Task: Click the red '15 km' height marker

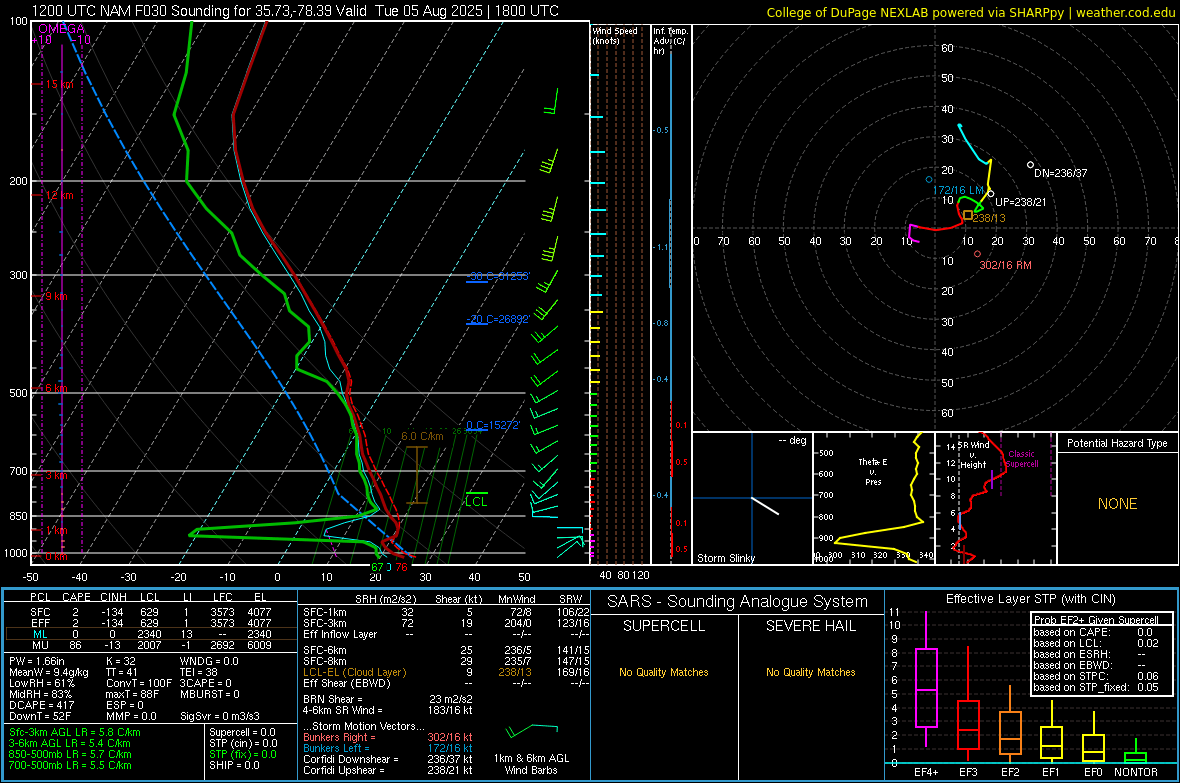Action: (58, 84)
